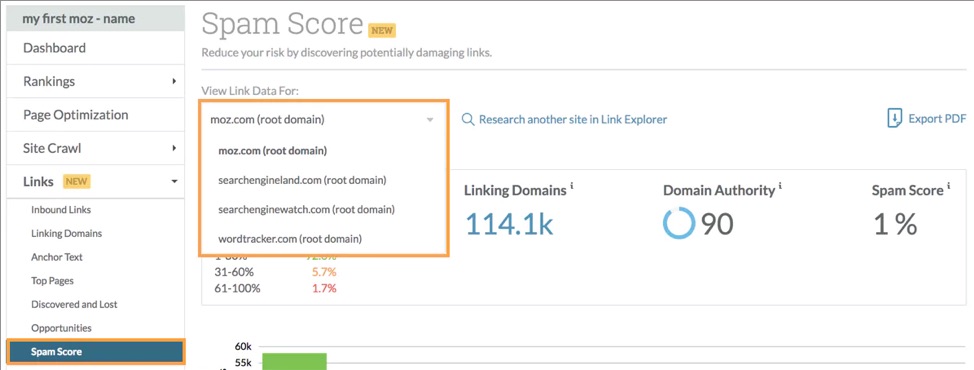The width and height of the screenshot is (974, 370).
Task: Click the Export PDF link
Action: (x=937, y=119)
